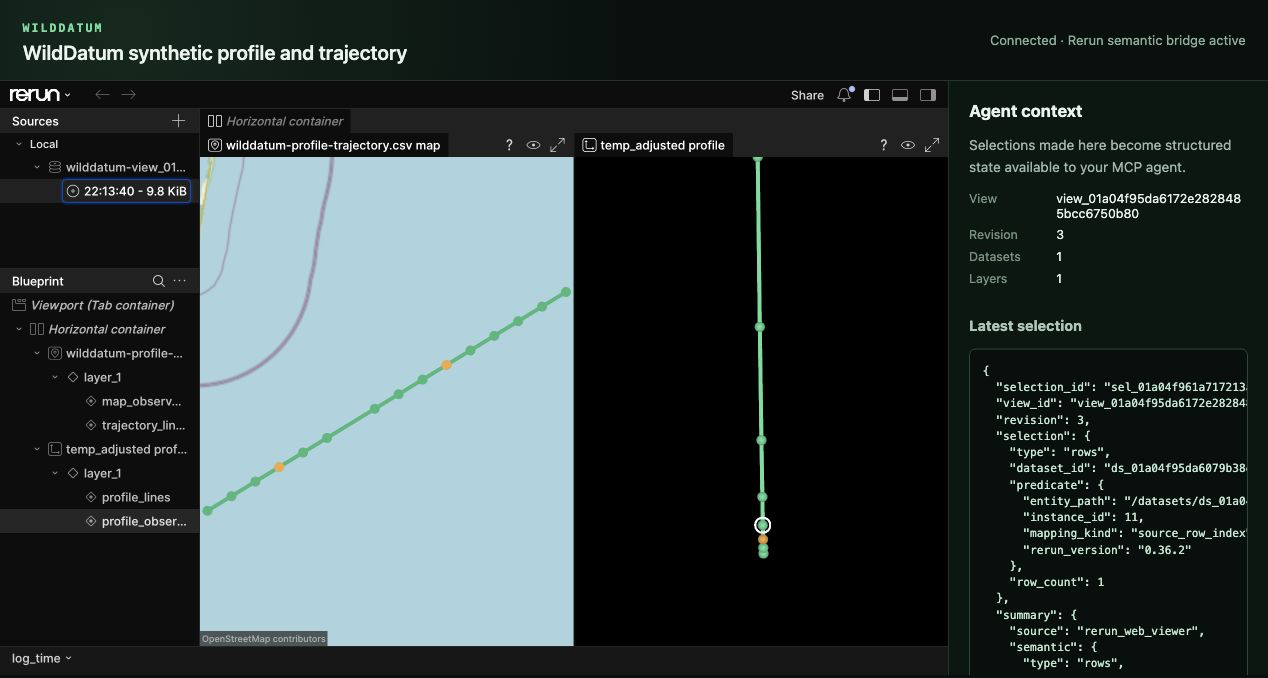Collapse layer_1 under temp_adjusted profile
The width and height of the screenshot is (1268, 678).
click(55, 473)
